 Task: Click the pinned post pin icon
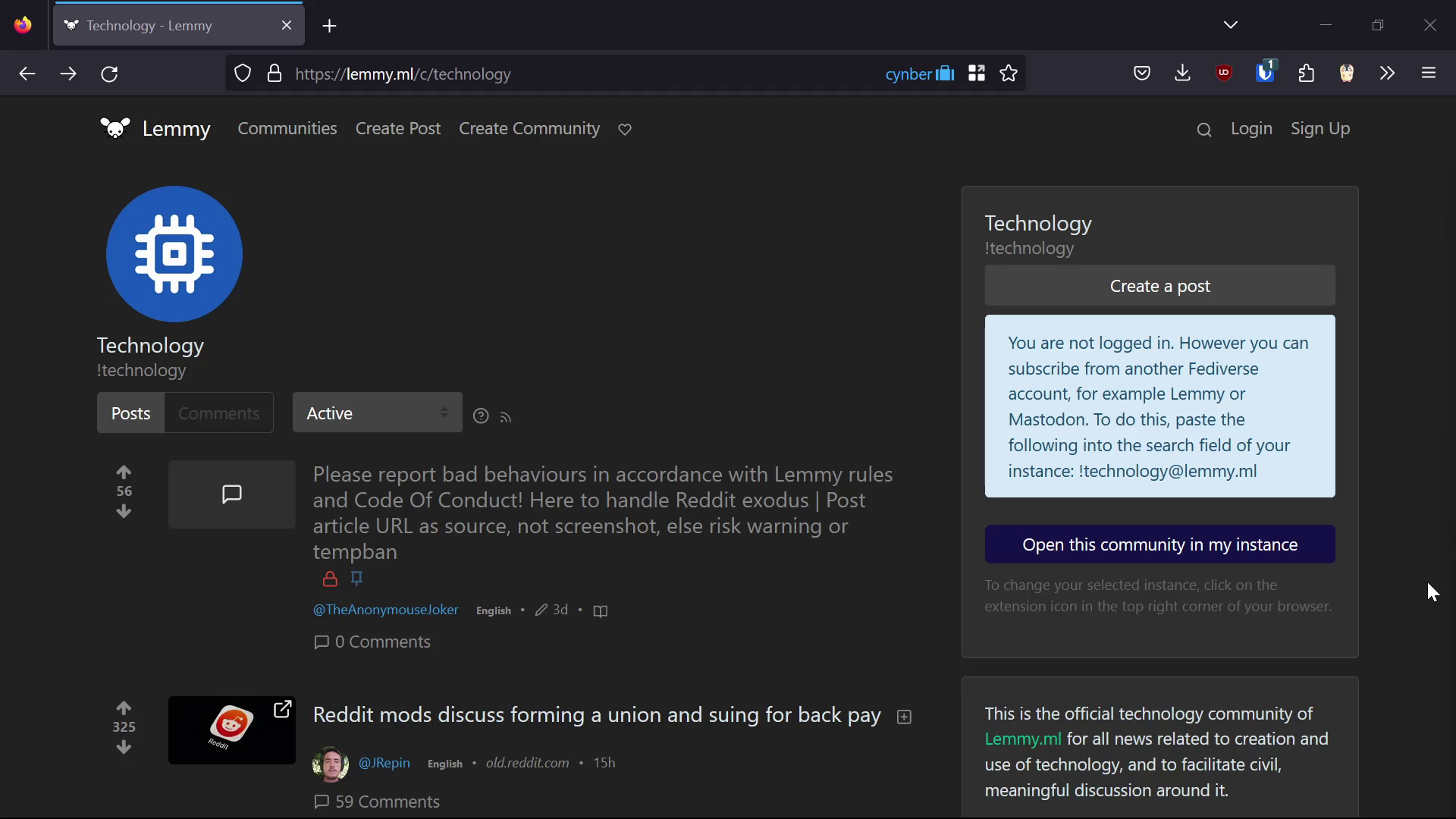point(357,579)
